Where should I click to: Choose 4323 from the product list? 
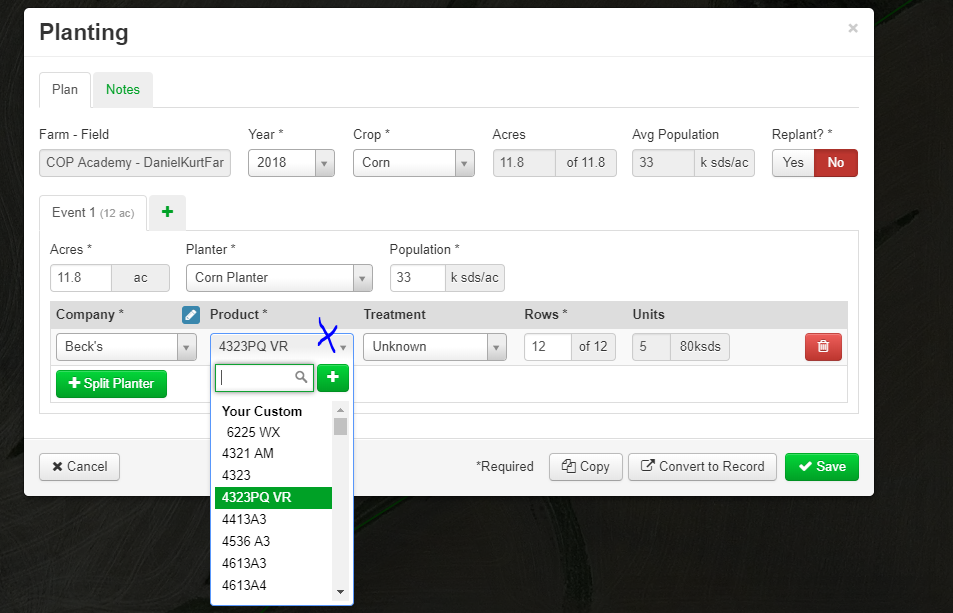pos(274,476)
